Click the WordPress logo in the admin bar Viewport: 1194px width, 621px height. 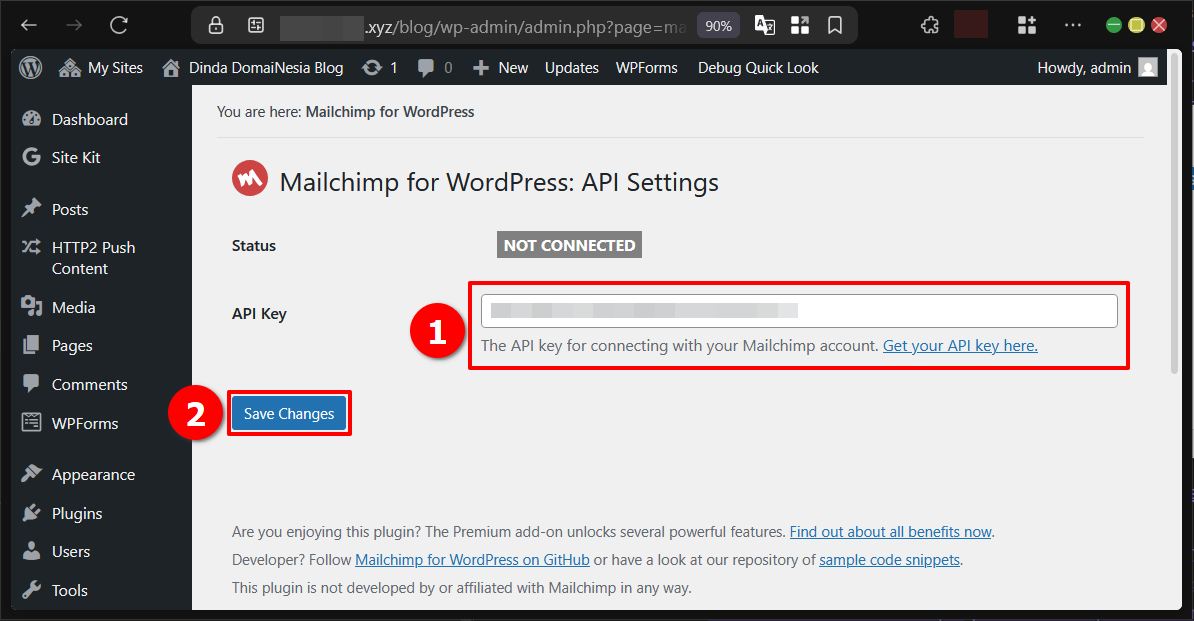click(30, 67)
